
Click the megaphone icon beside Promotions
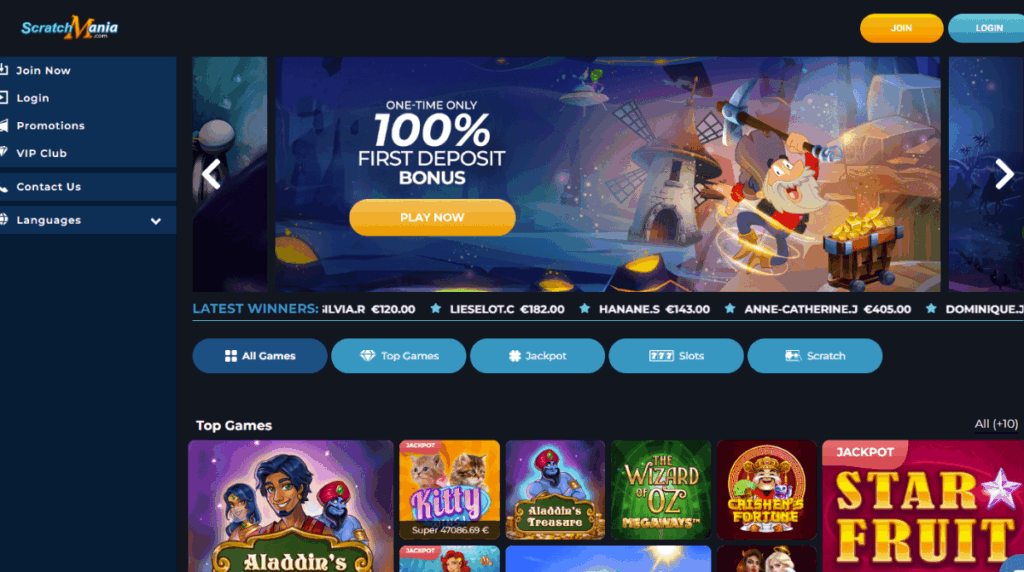pyautogui.click(x=4, y=125)
